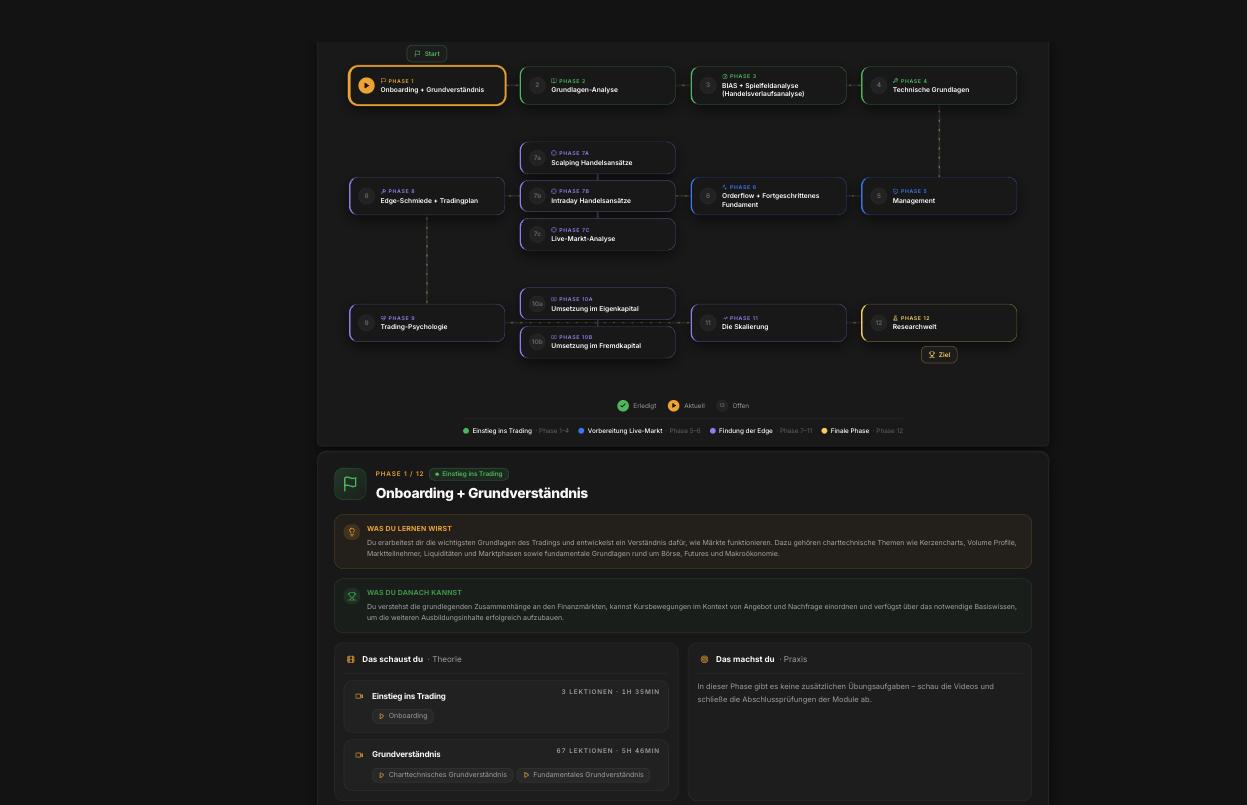Viewport: 1247px width, 805px height.
Task: Click the "Phase 7–11" legend text
Action: [796, 431]
